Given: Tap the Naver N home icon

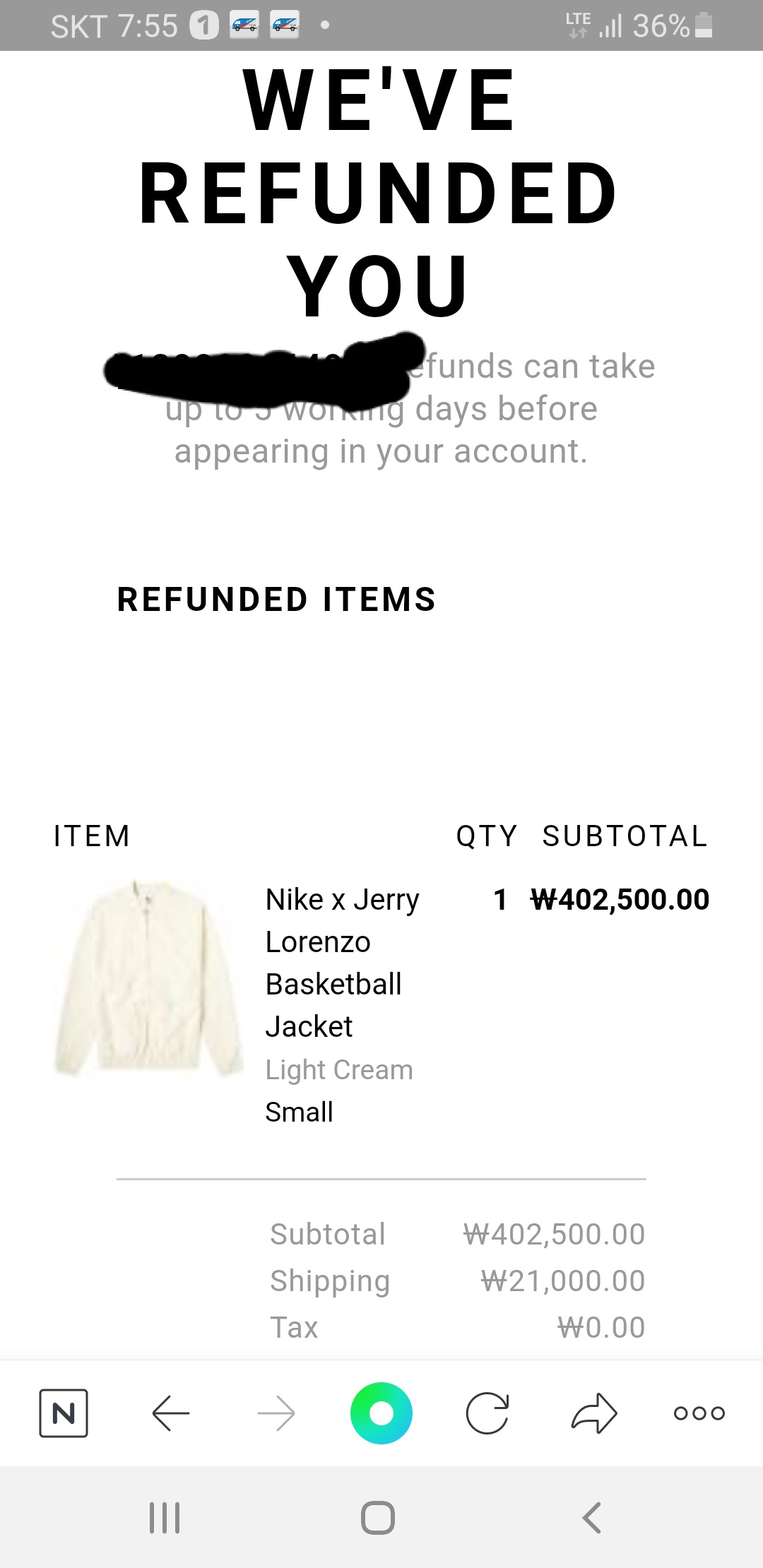Looking at the screenshot, I should (64, 1413).
